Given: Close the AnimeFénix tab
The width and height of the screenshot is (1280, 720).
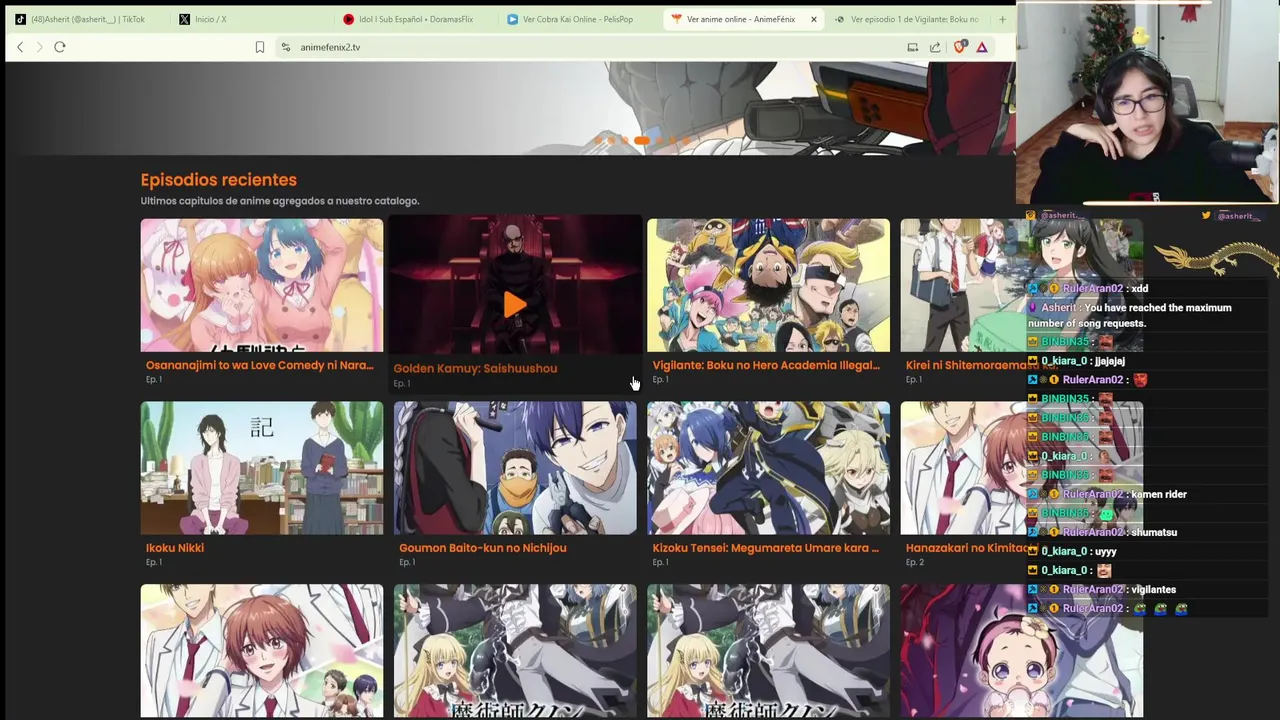Looking at the screenshot, I should coord(813,19).
